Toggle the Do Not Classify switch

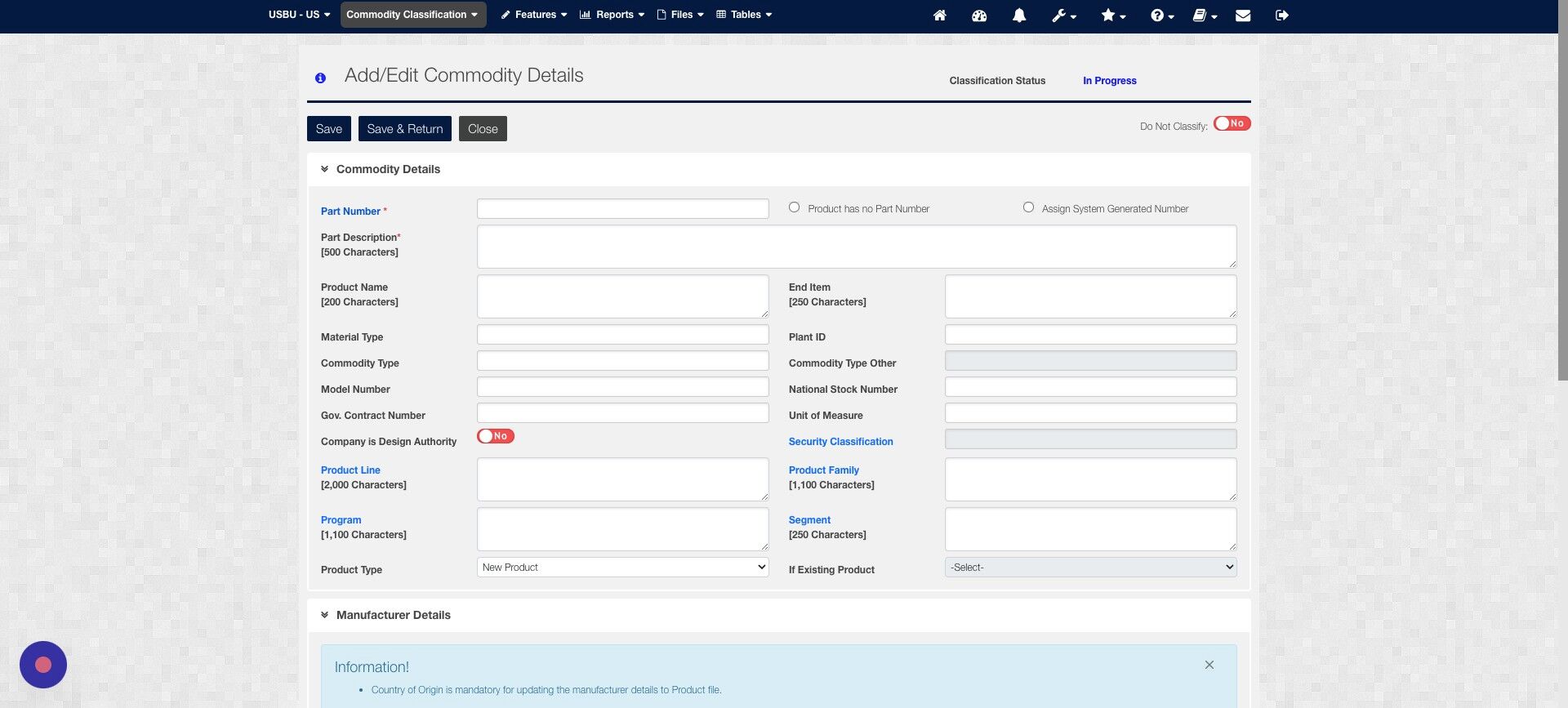pos(1232,123)
